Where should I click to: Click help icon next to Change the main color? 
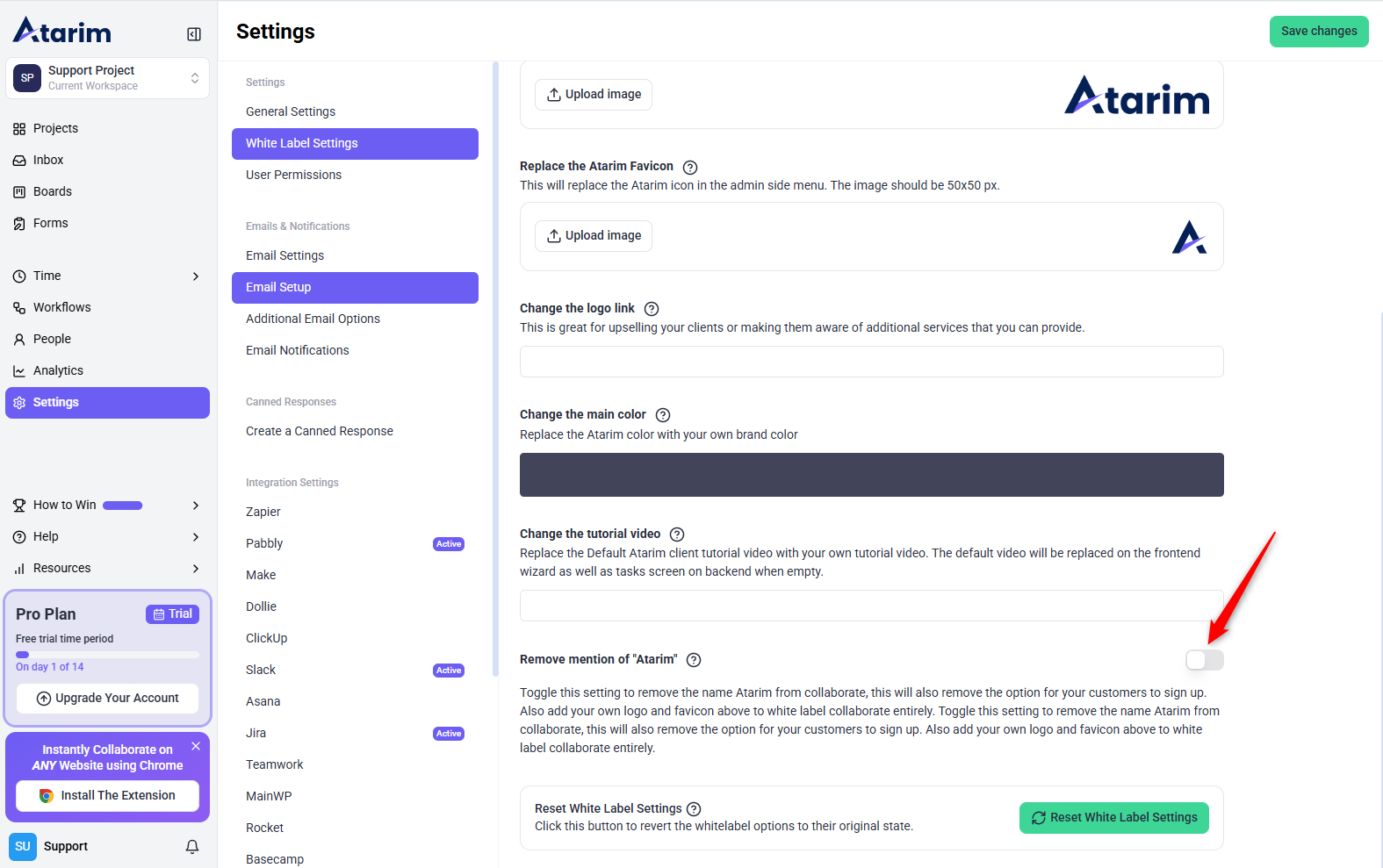pos(663,415)
